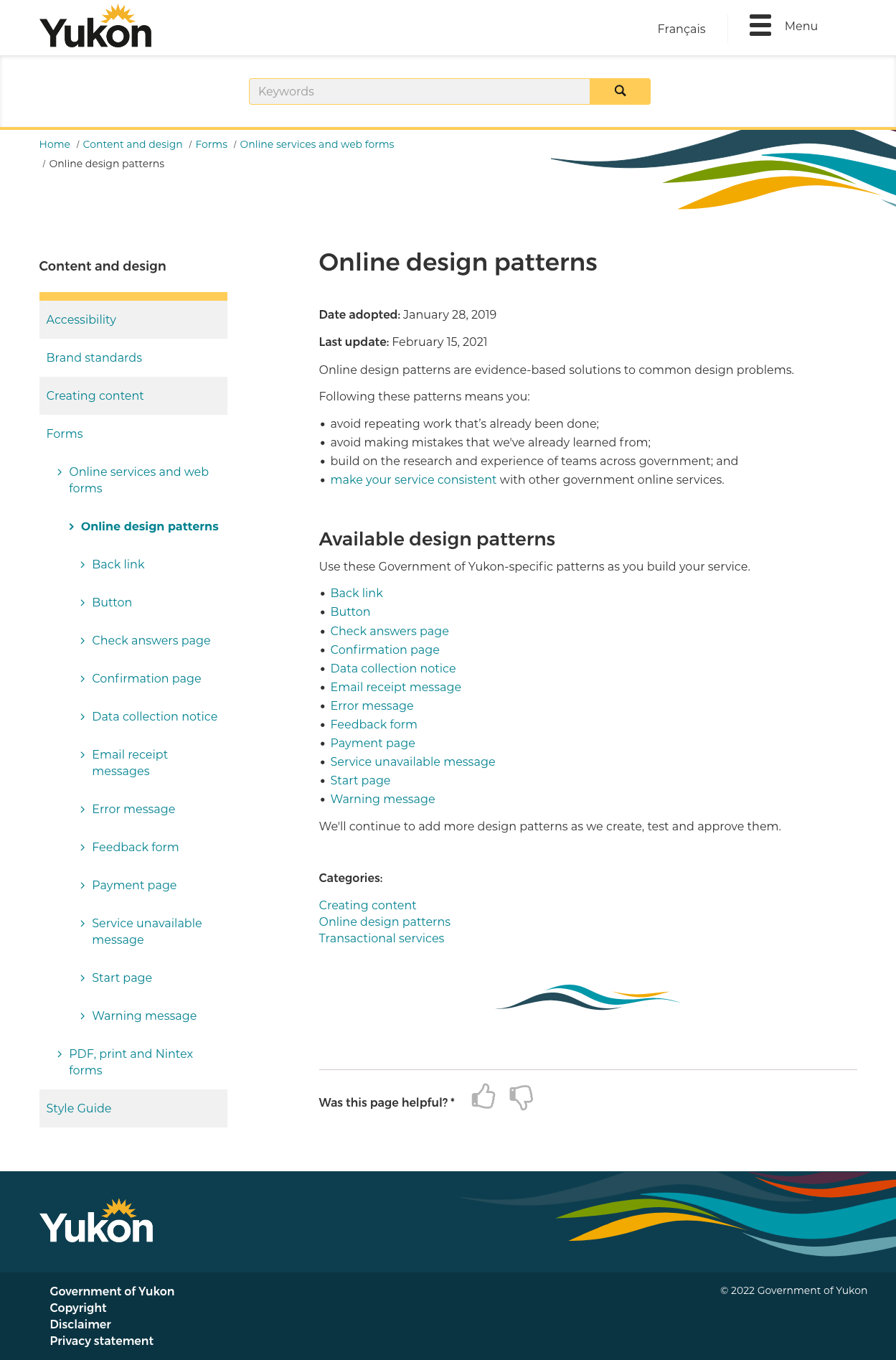The image size is (896, 1360).
Task: Open Forms breadcrumb link
Action: point(211,144)
